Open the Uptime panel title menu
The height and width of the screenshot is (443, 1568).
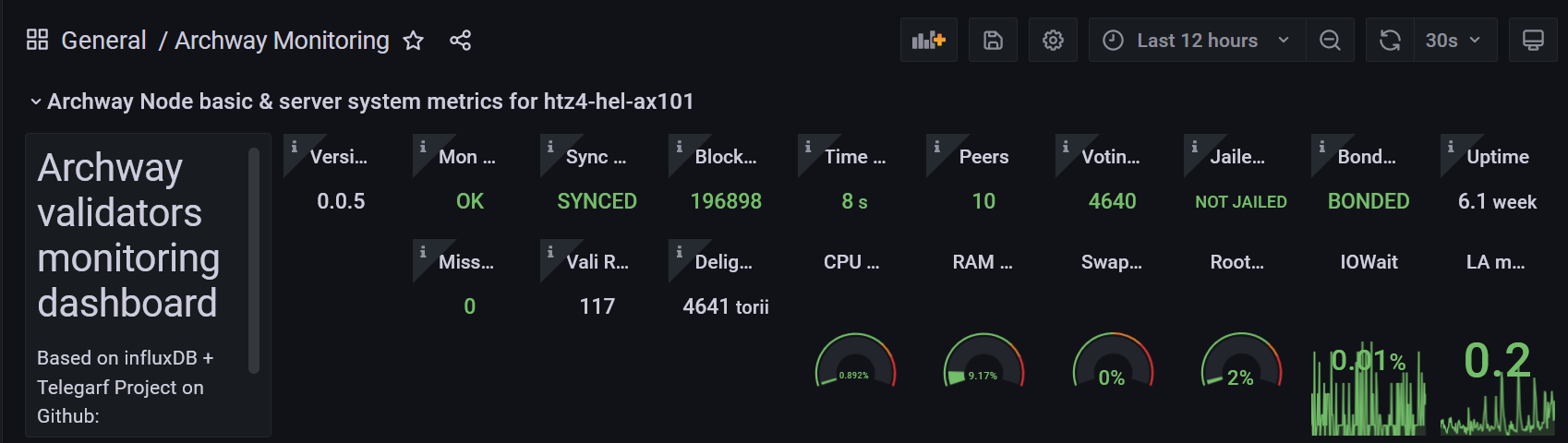(1498, 157)
